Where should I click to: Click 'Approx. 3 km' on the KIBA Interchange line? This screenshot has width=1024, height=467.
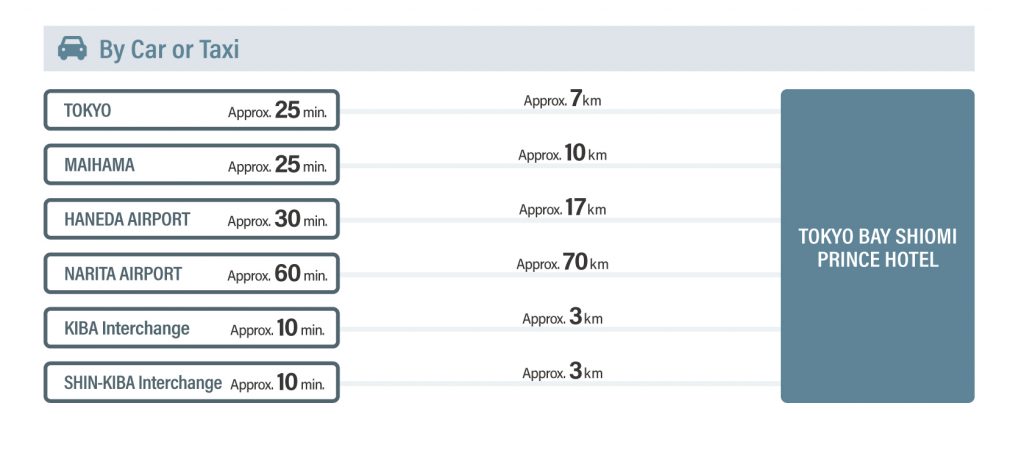pyautogui.click(x=562, y=317)
